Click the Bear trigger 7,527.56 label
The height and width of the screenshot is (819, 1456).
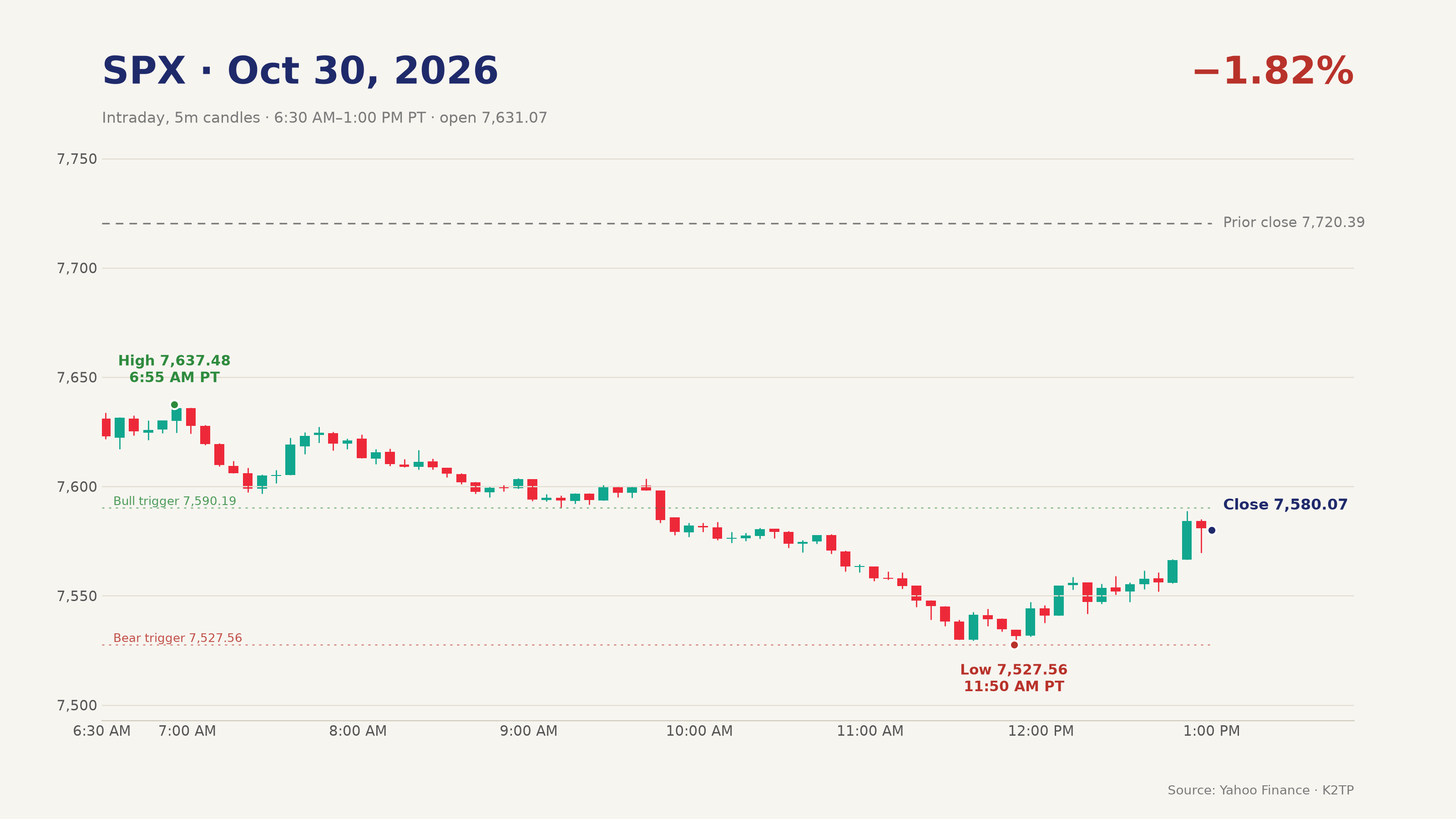tap(177, 638)
